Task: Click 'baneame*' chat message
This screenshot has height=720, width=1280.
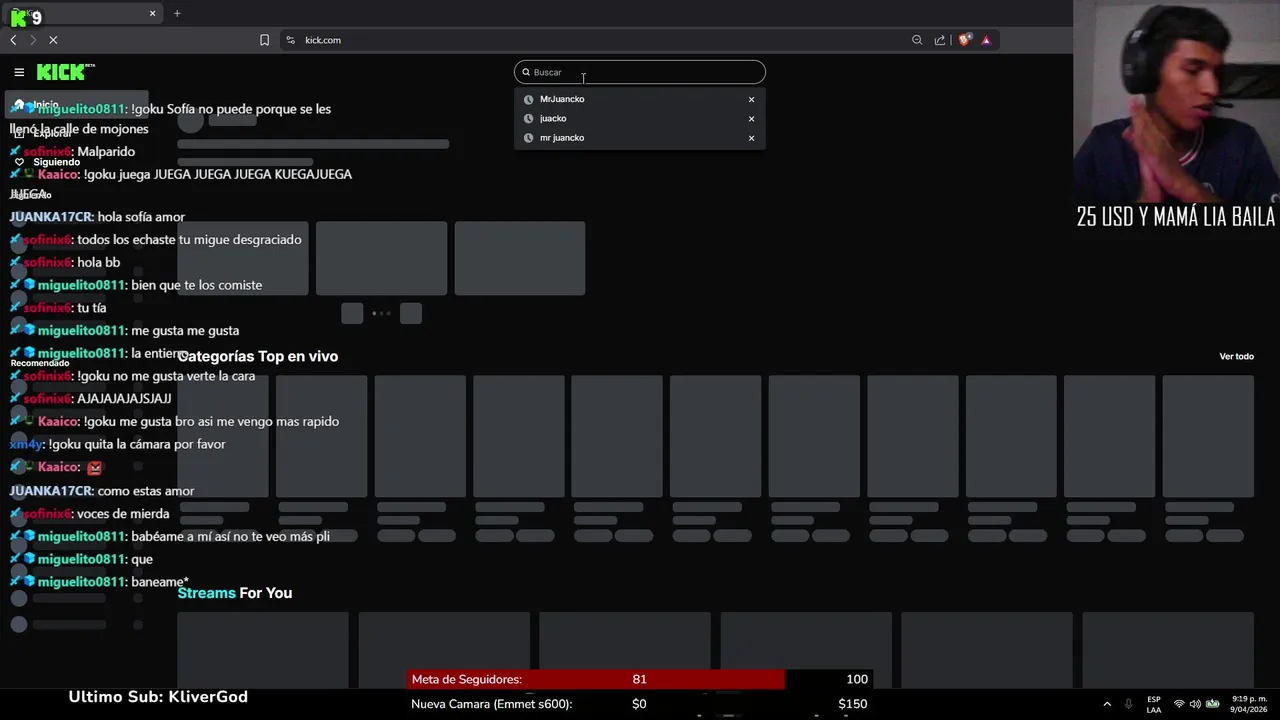Action: pyautogui.click(x=160, y=582)
